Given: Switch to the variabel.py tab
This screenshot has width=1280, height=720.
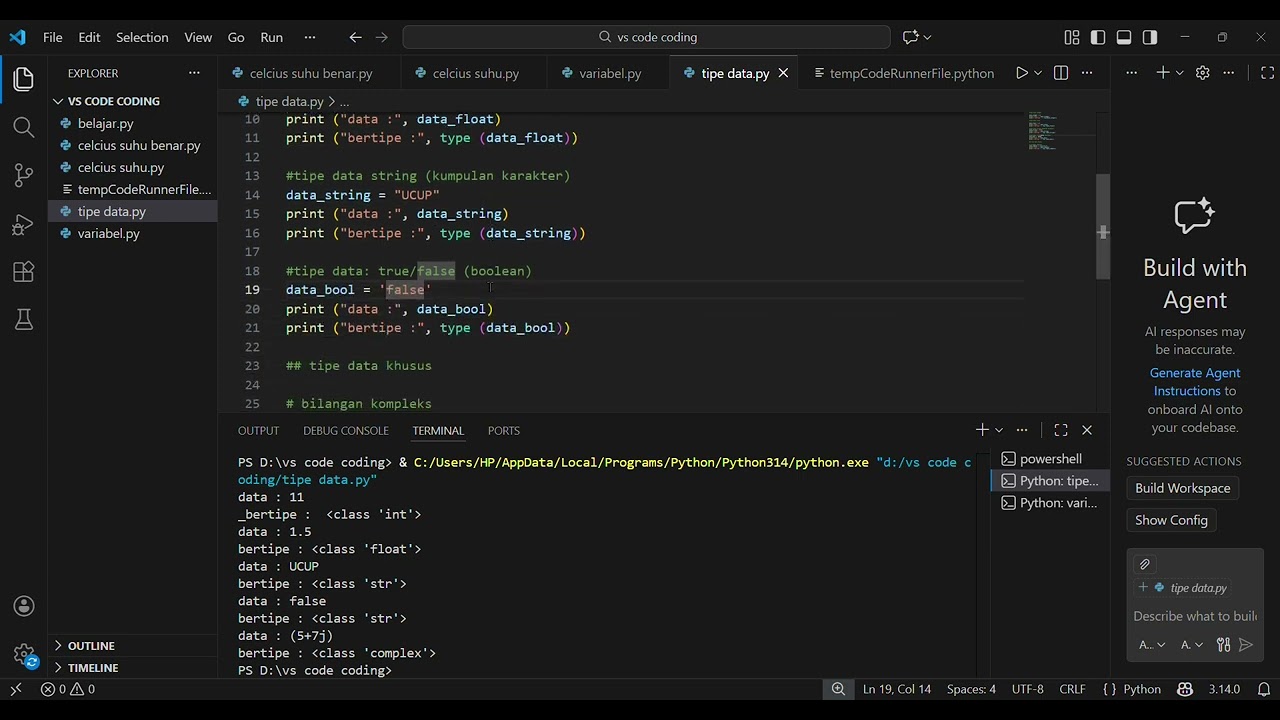Looking at the screenshot, I should [609, 73].
